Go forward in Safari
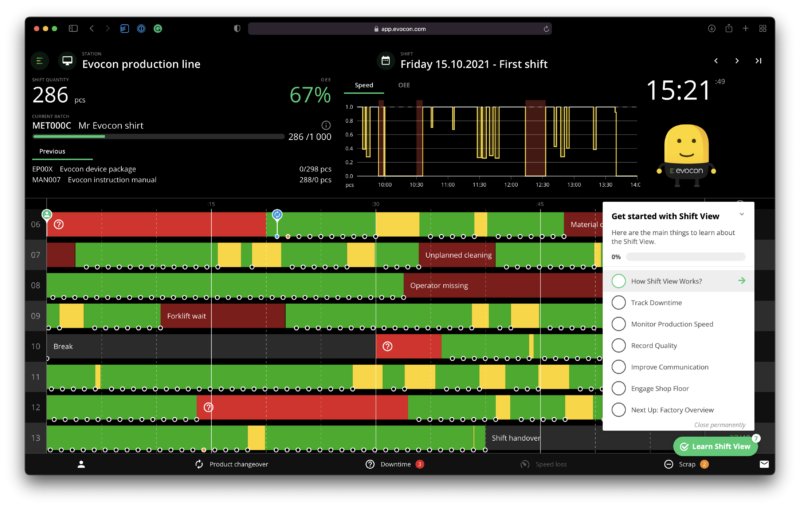 (108, 29)
